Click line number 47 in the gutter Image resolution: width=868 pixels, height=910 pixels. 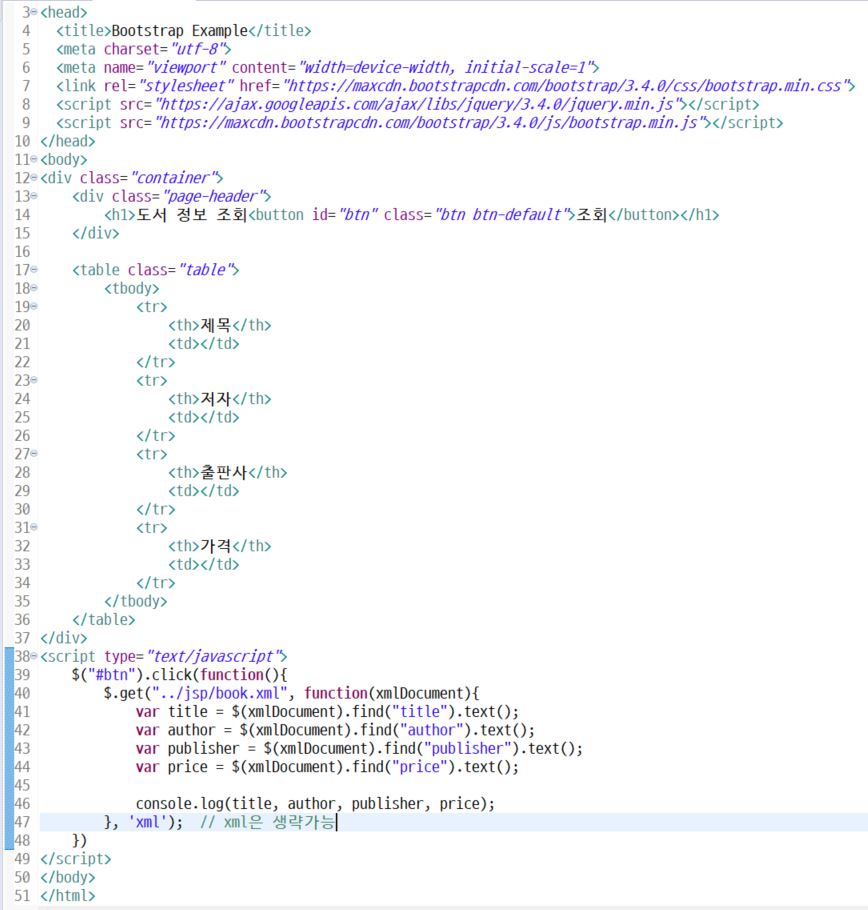coord(22,822)
